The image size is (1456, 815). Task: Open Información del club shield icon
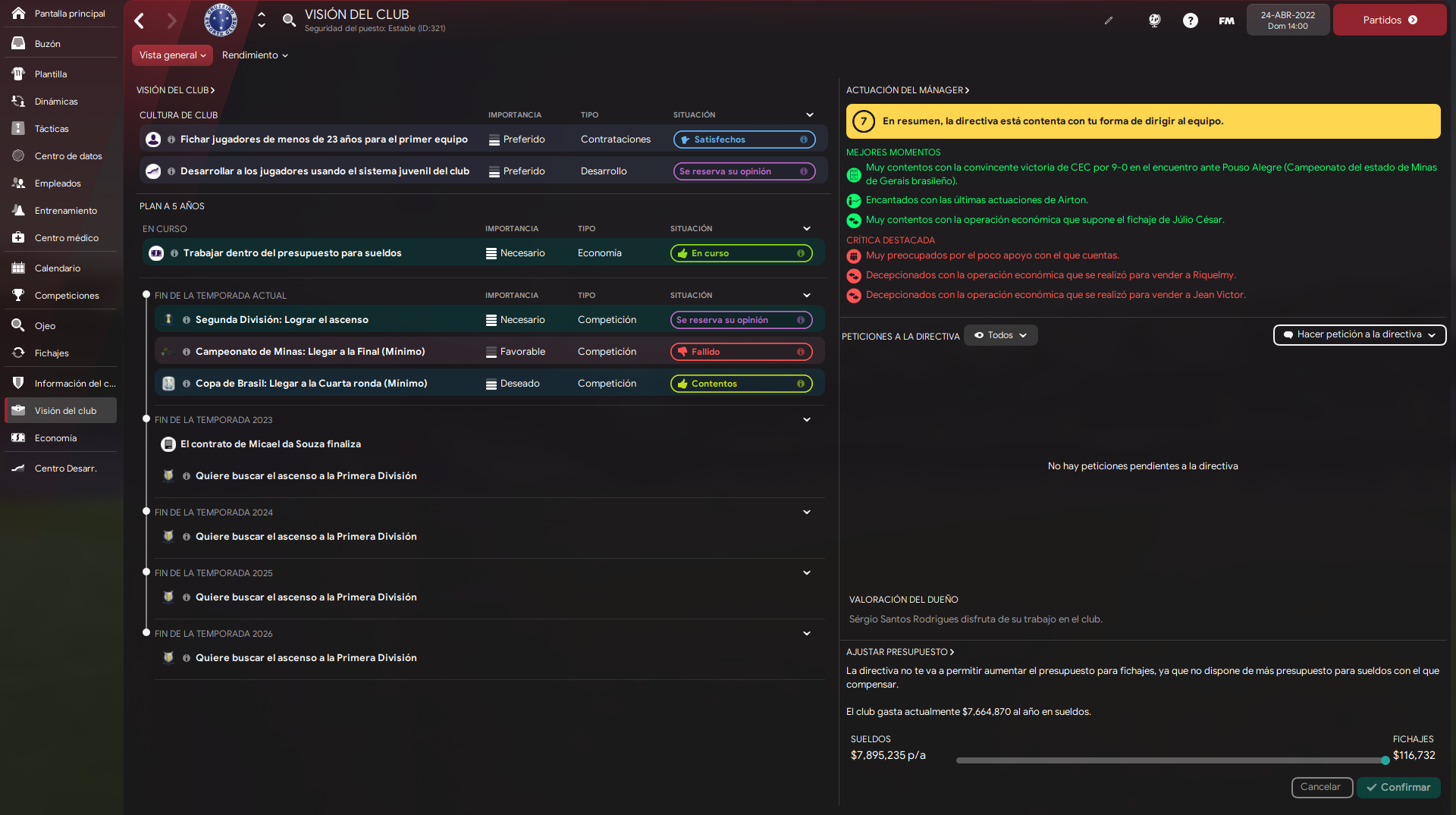[18, 383]
